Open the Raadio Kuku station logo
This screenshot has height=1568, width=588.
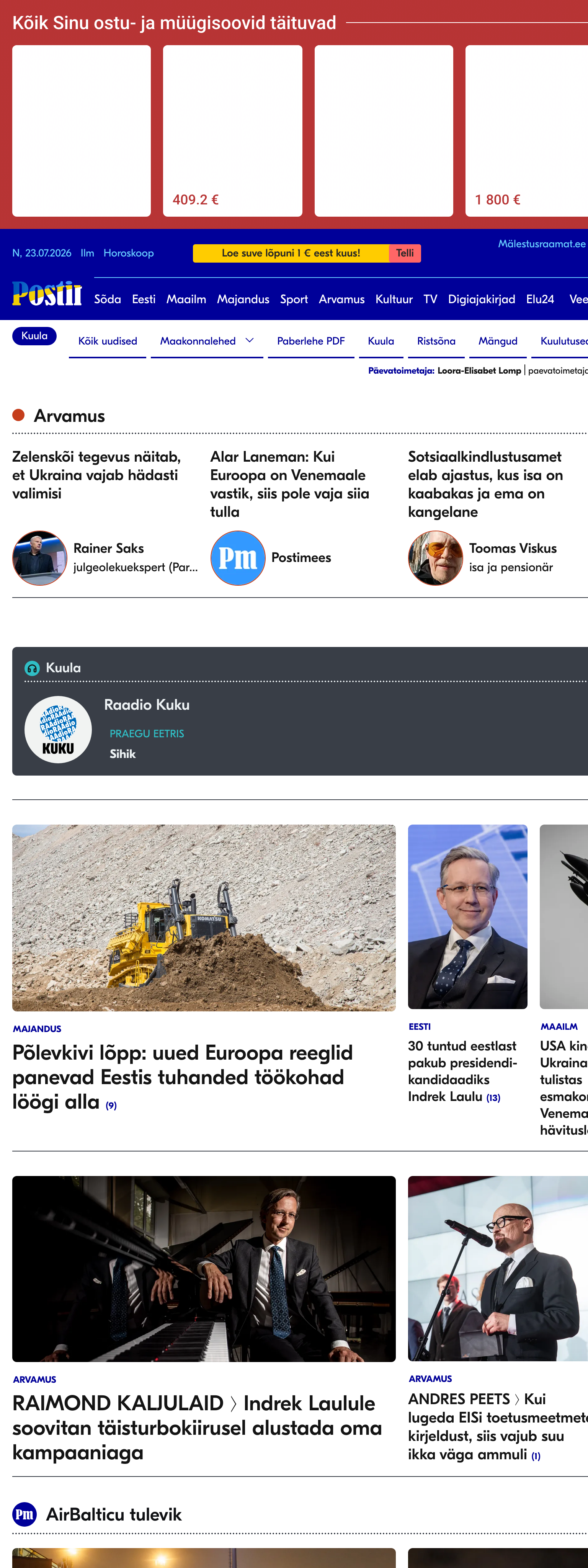point(58,729)
